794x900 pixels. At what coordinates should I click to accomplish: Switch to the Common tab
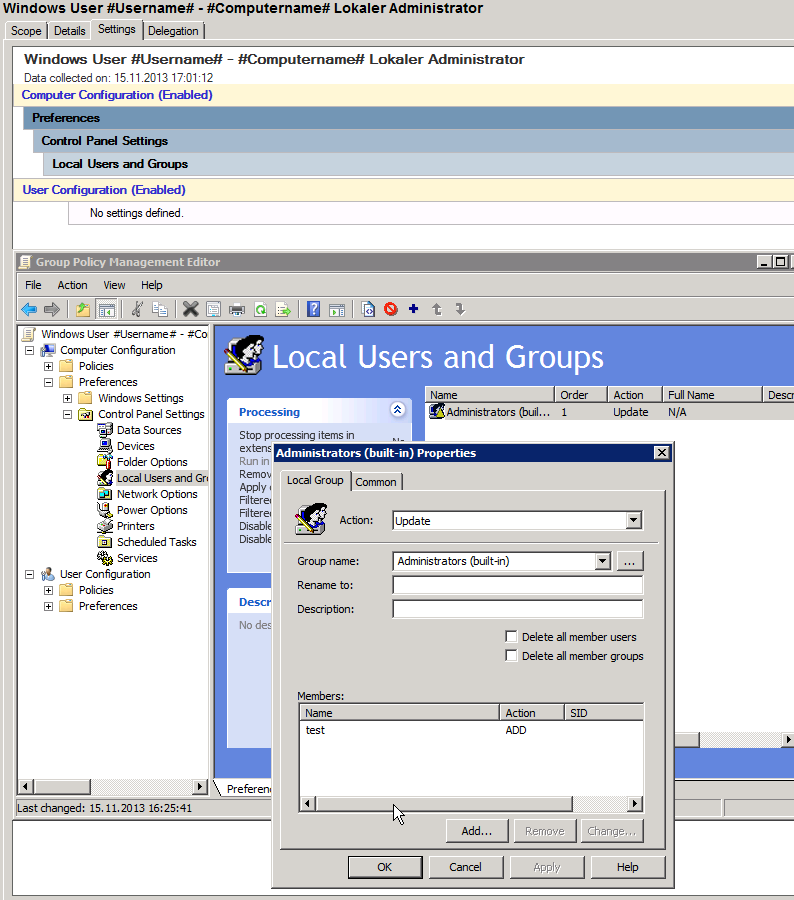pyautogui.click(x=377, y=482)
